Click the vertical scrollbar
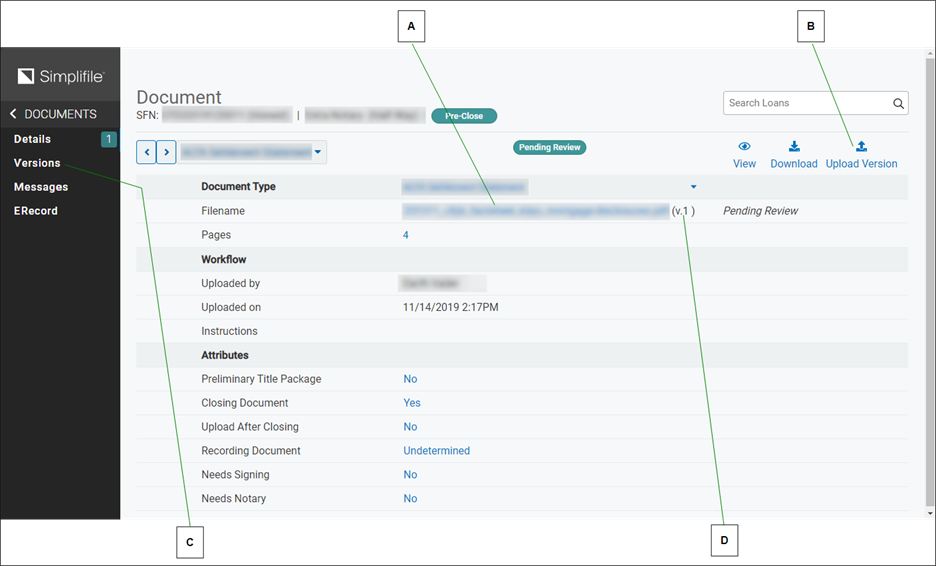 click(x=930, y=282)
